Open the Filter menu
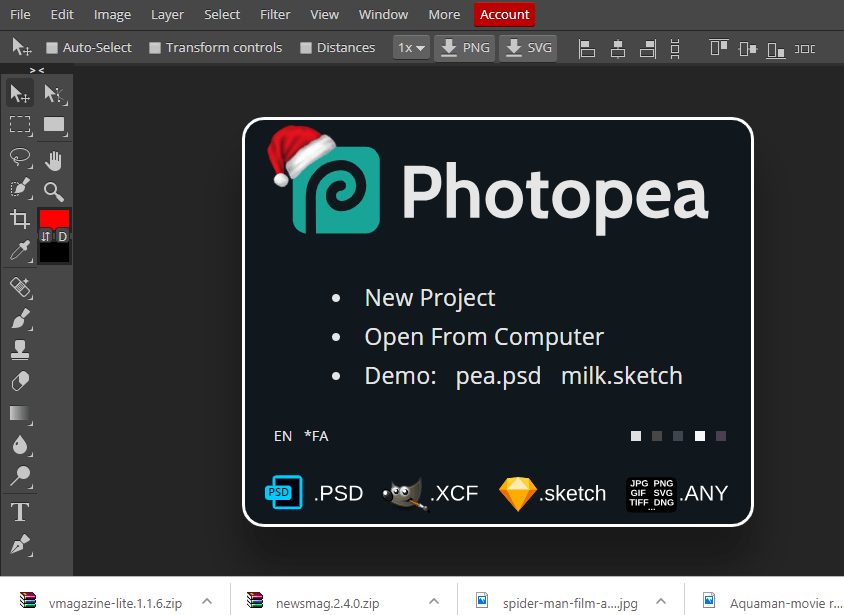Screen dimensions: 844x615 (x=275, y=15)
